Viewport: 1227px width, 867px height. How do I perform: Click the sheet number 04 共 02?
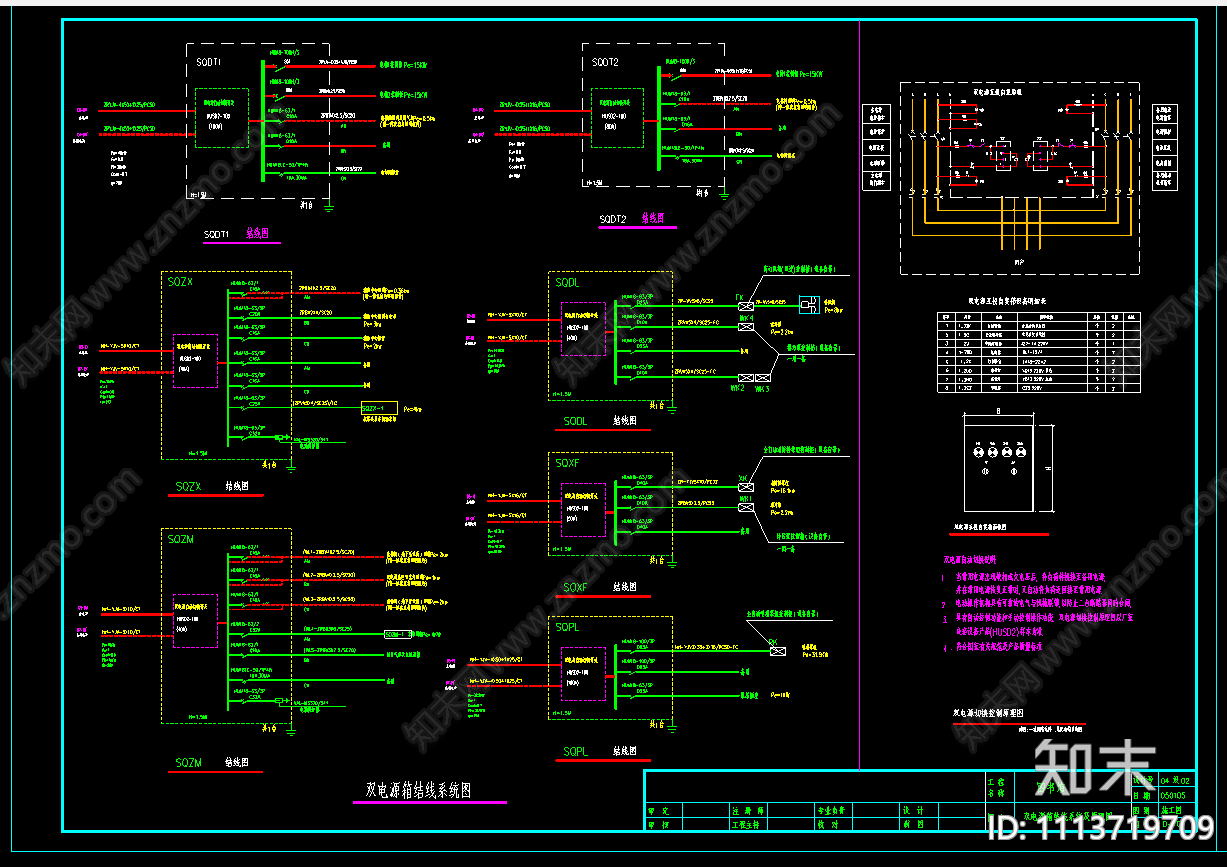coord(1174,780)
